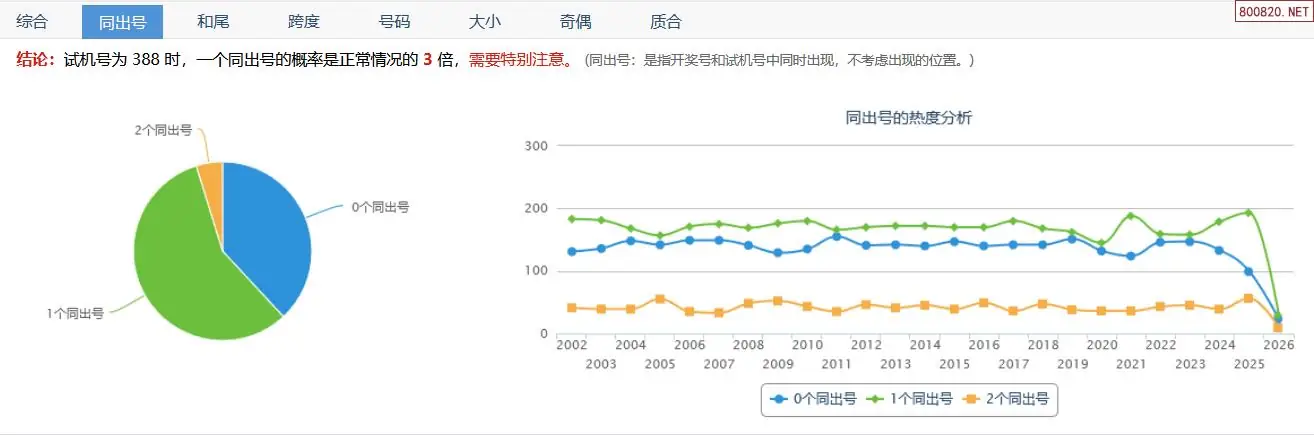Select the 质合 tab
This screenshot has width=1314, height=436.
coord(665,21)
